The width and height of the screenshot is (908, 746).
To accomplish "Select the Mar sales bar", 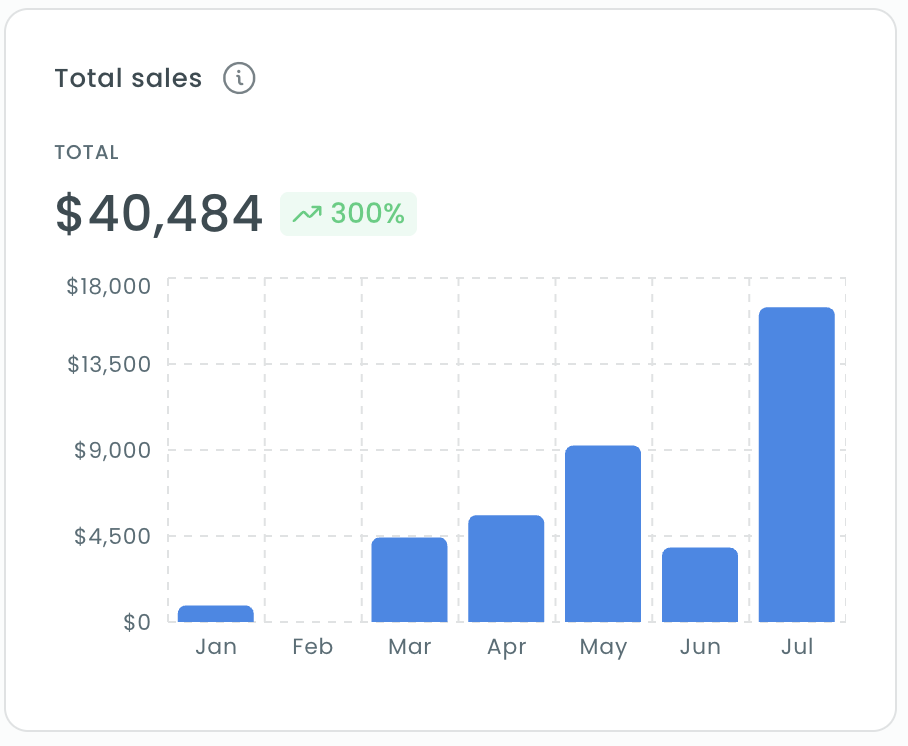I will (x=409, y=580).
